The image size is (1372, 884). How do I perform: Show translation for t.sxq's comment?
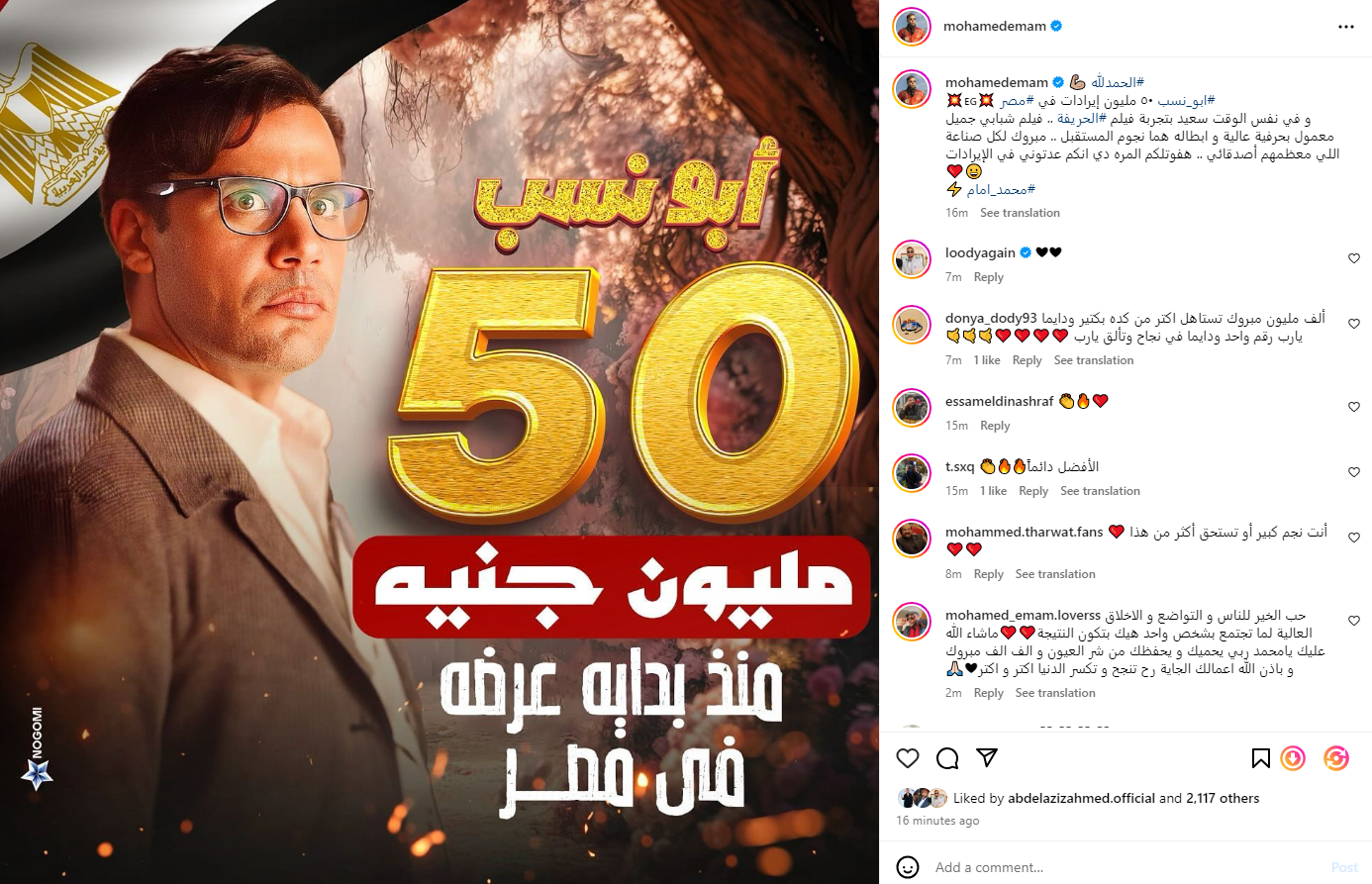click(x=1100, y=491)
